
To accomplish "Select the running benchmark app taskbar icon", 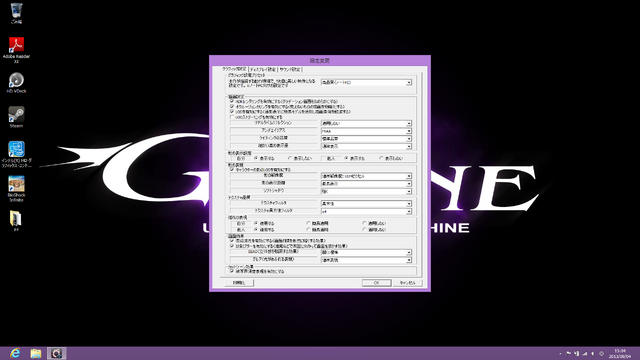I will 56,353.
